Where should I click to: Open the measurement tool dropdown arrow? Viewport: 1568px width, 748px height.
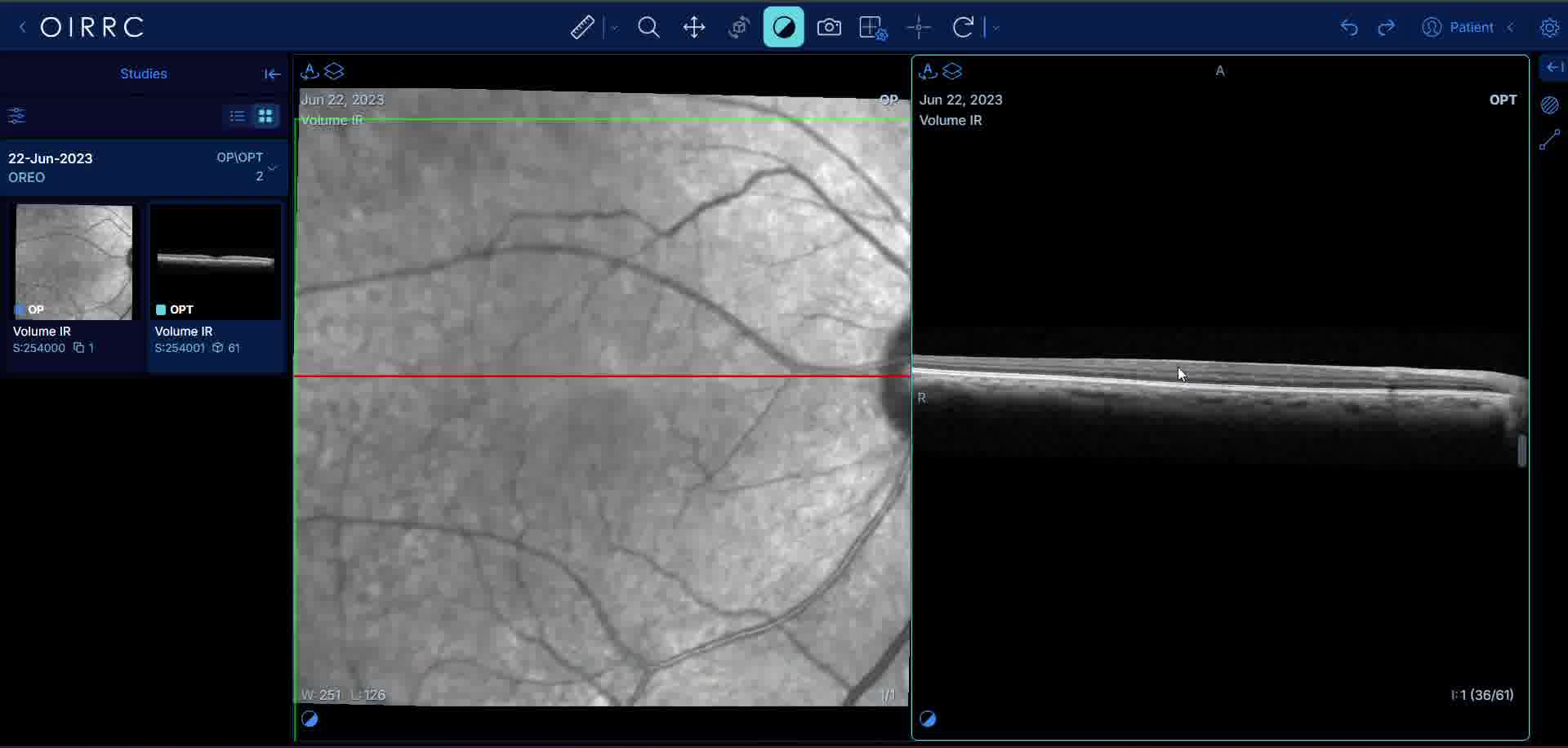[x=614, y=28]
